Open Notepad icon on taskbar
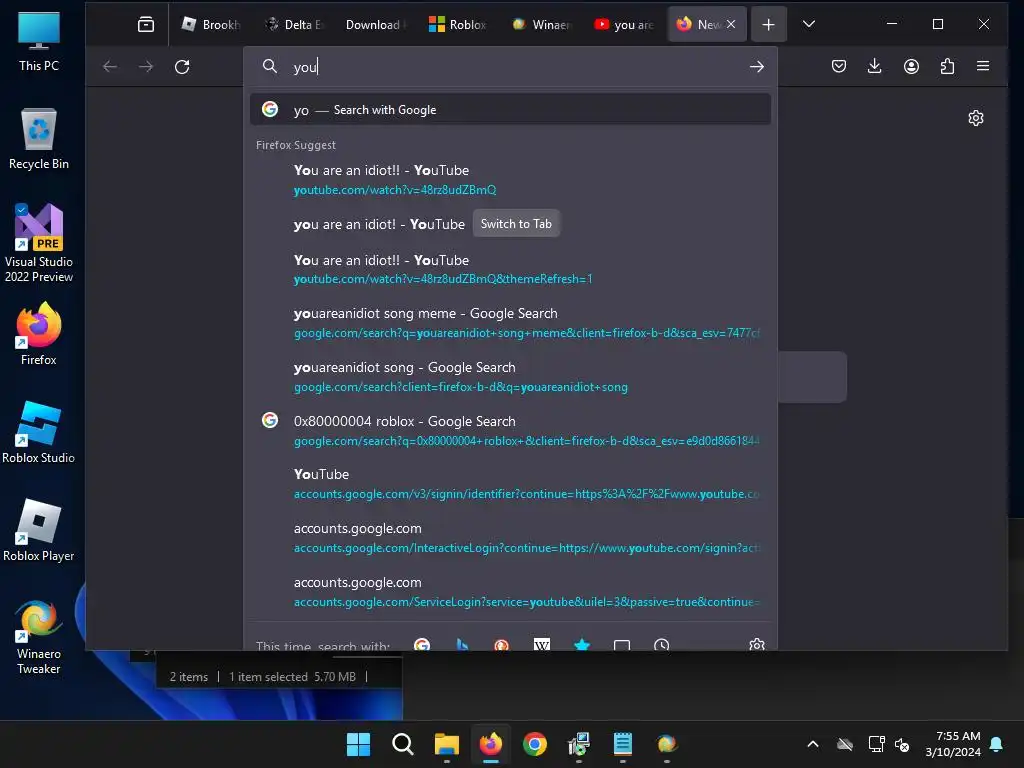The width and height of the screenshot is (1024, 768). click(x=622, y=744)
